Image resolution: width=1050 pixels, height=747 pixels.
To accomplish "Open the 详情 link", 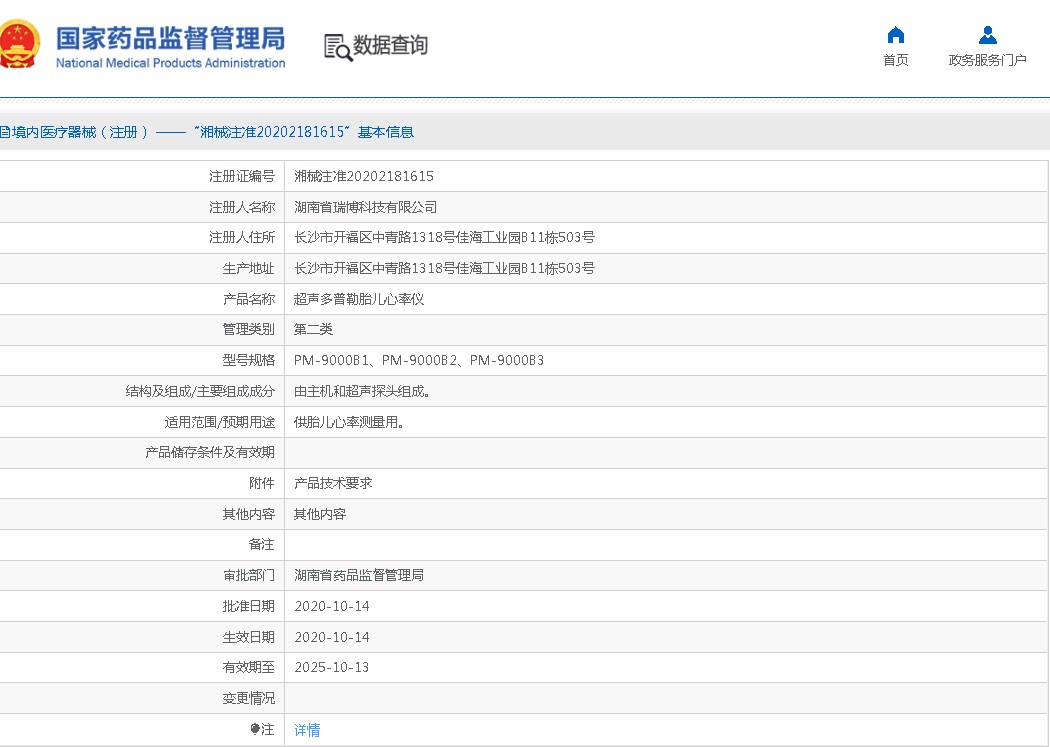I will pyautogui.click(x=307, y=730).
